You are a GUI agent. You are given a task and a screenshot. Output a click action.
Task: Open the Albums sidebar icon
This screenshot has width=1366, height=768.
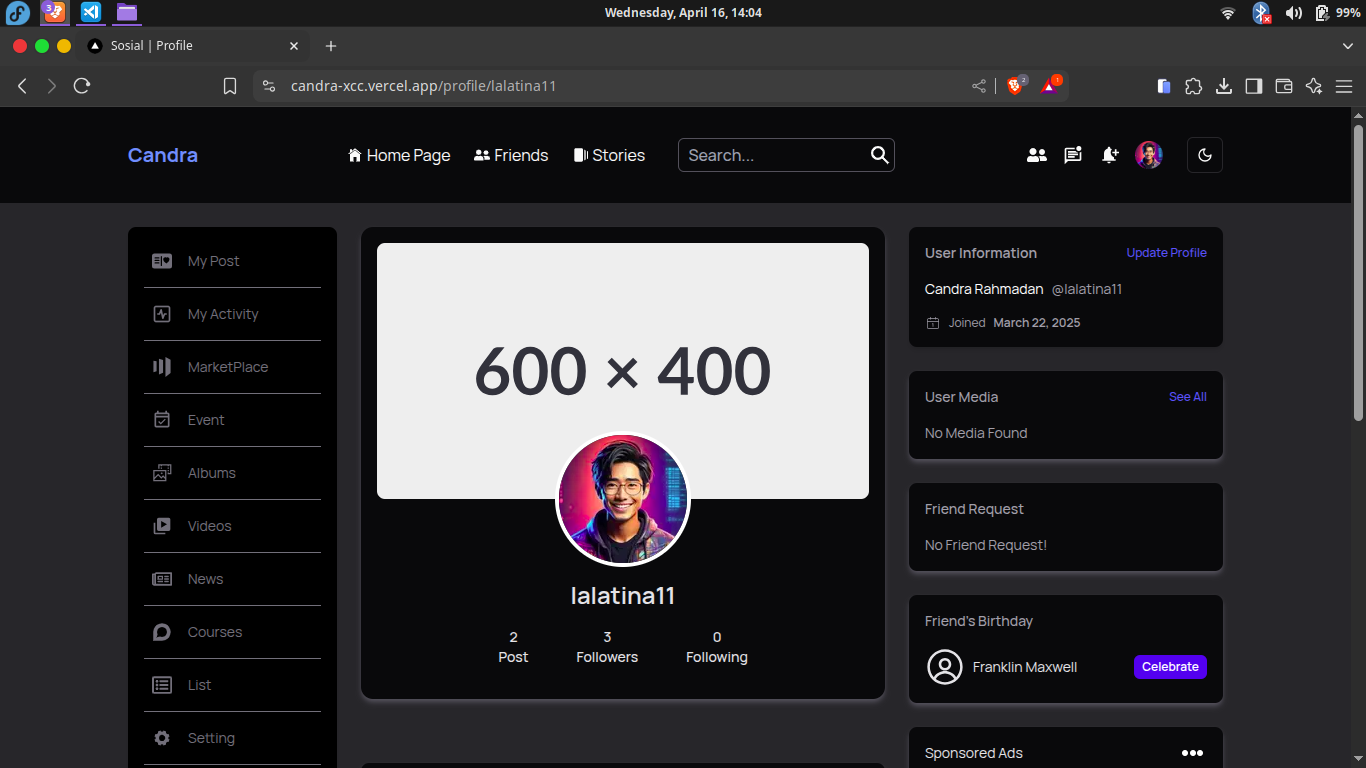(x=162, y=473)
